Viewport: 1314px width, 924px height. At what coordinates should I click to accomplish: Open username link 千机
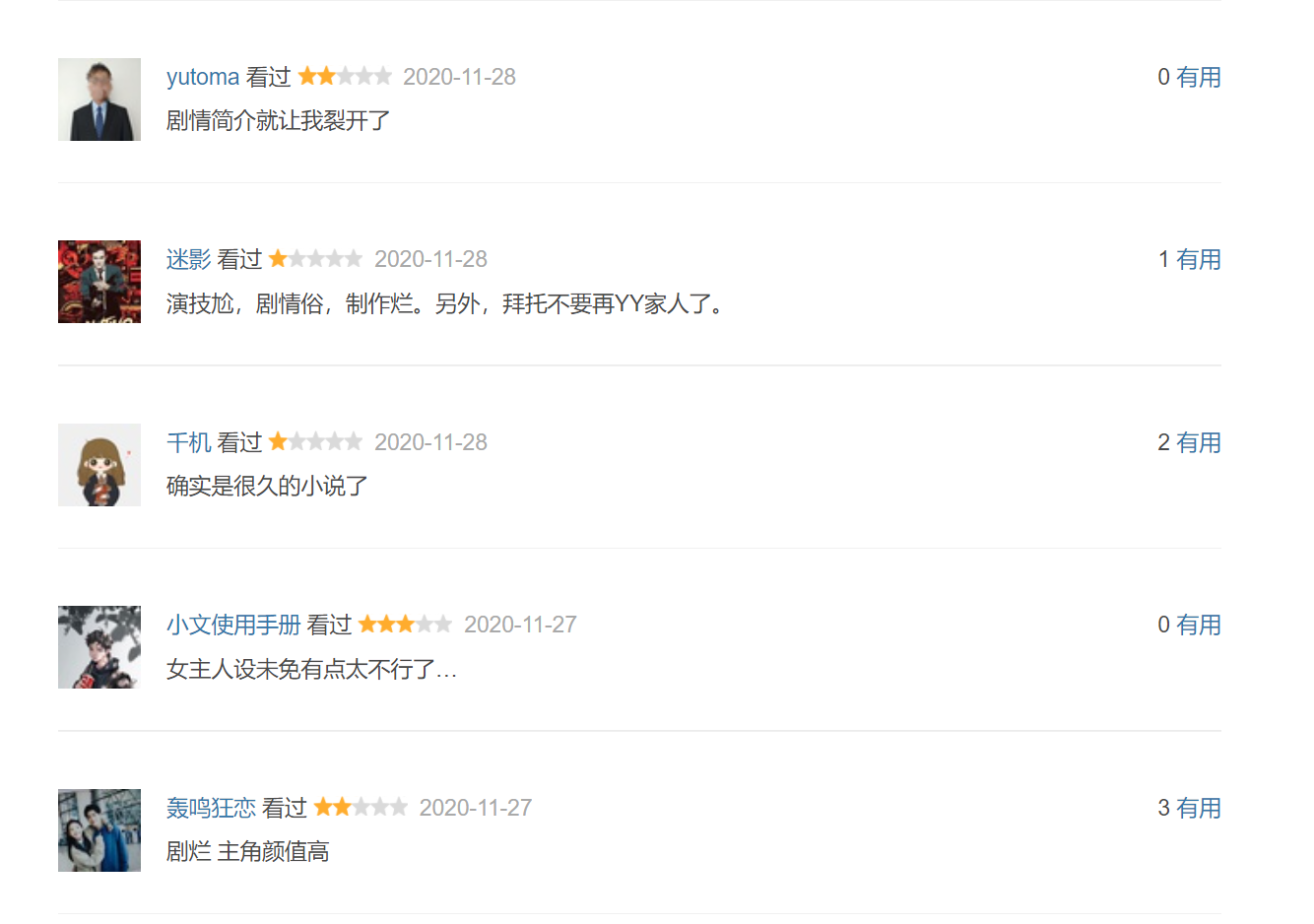[x=189, y=442]
